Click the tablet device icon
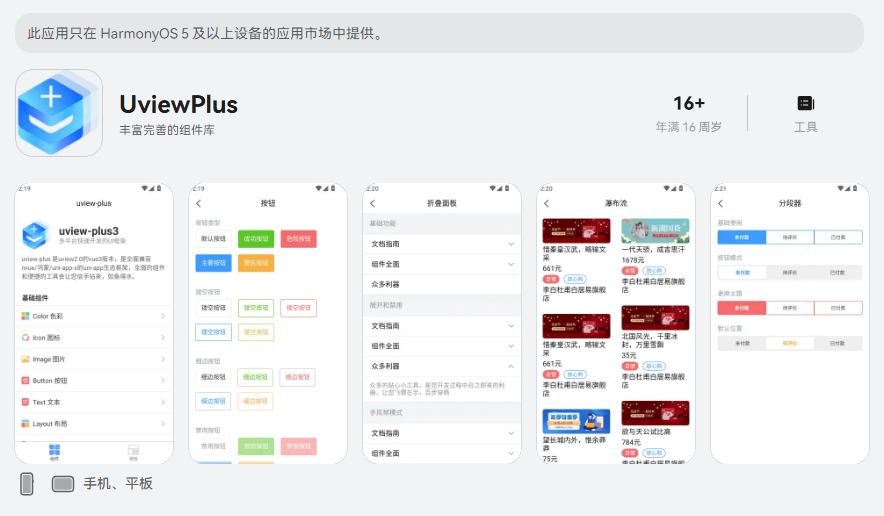 63,484
